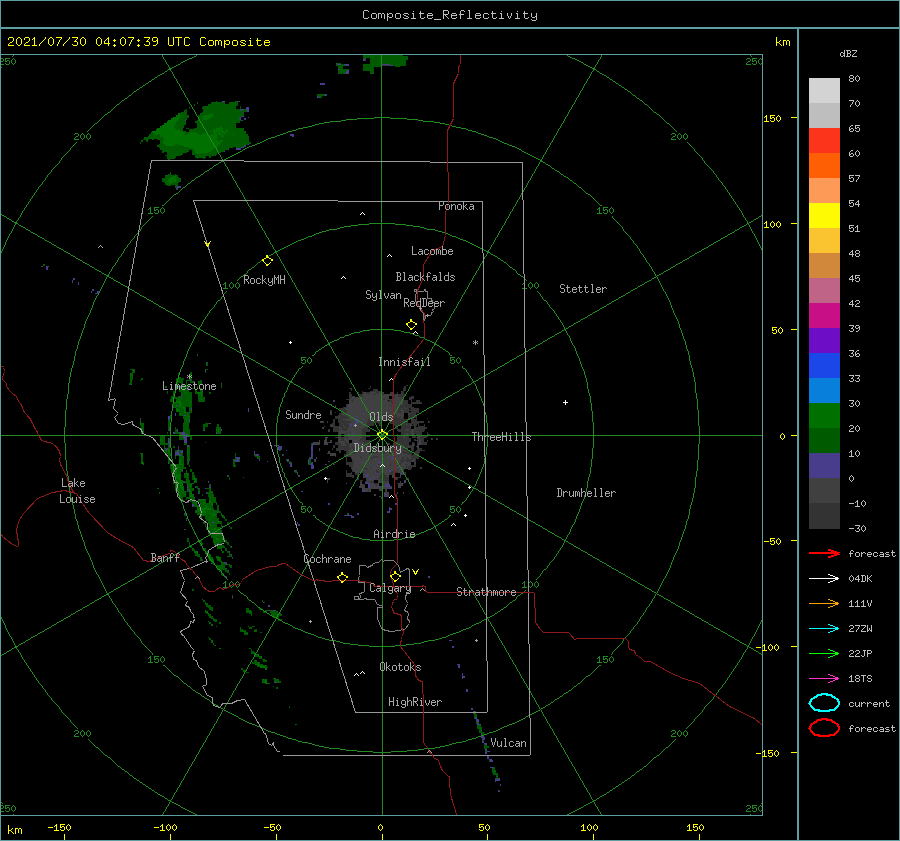Image resolution: width=900 pixels, height=841 pixels.
Task: Click the current label beside cyan ellipse
Action: click(x=869, y=703)
